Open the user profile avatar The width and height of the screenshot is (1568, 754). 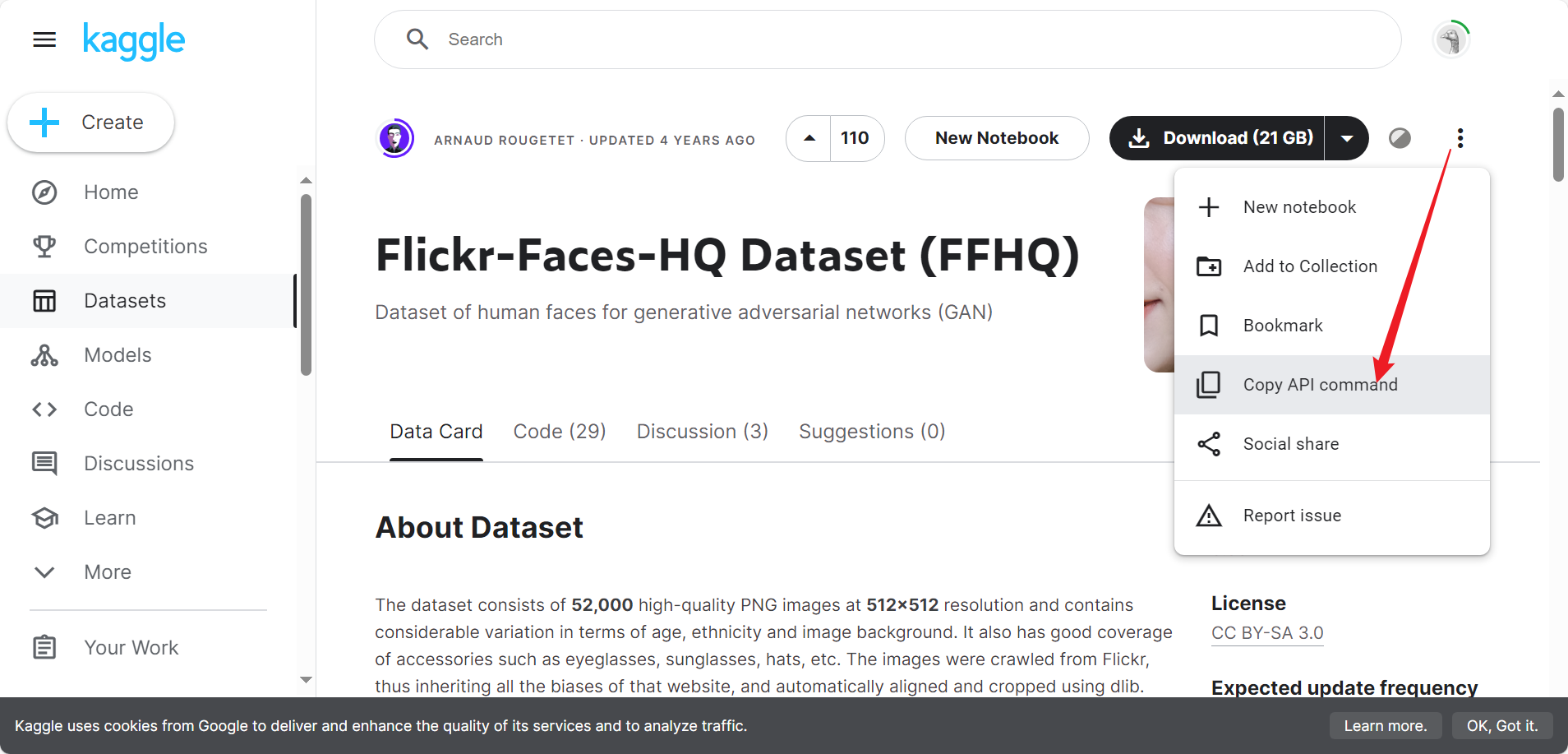[x=1450, y=39]
